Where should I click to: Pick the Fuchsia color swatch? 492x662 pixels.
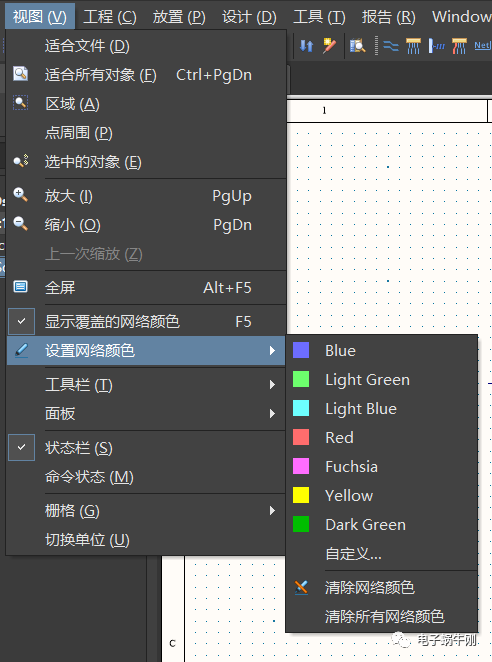301,466
